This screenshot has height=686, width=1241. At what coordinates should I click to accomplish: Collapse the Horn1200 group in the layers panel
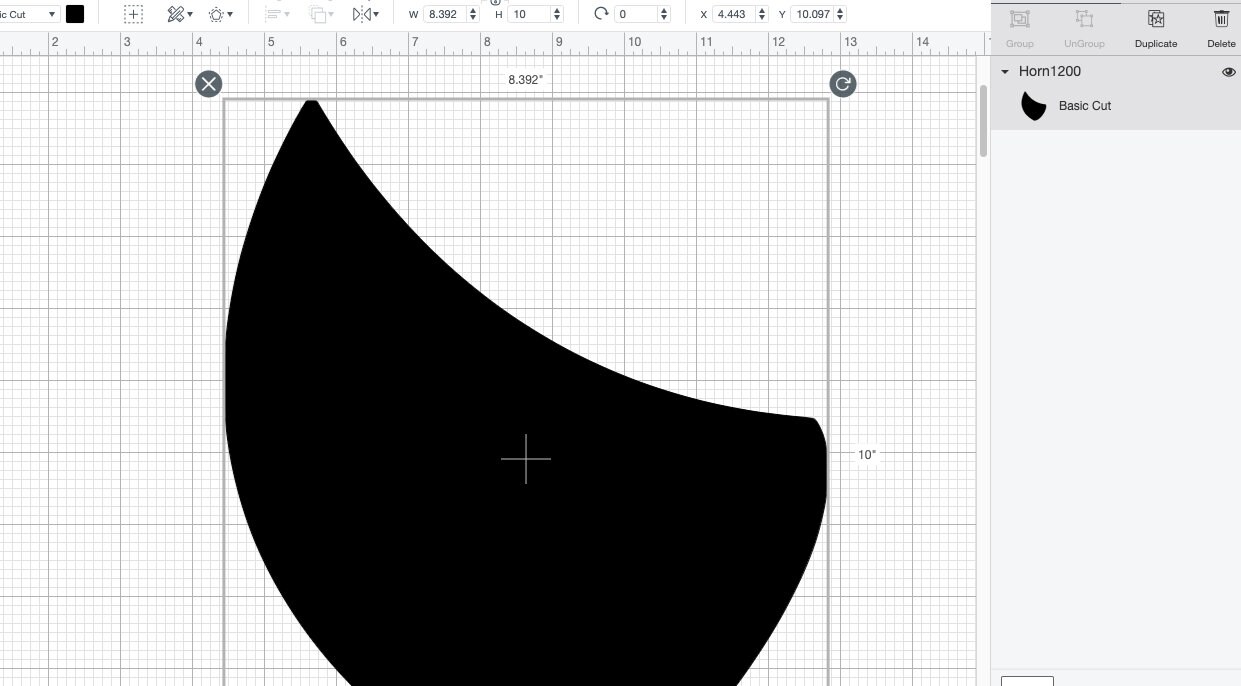(x=1005, y=71)
